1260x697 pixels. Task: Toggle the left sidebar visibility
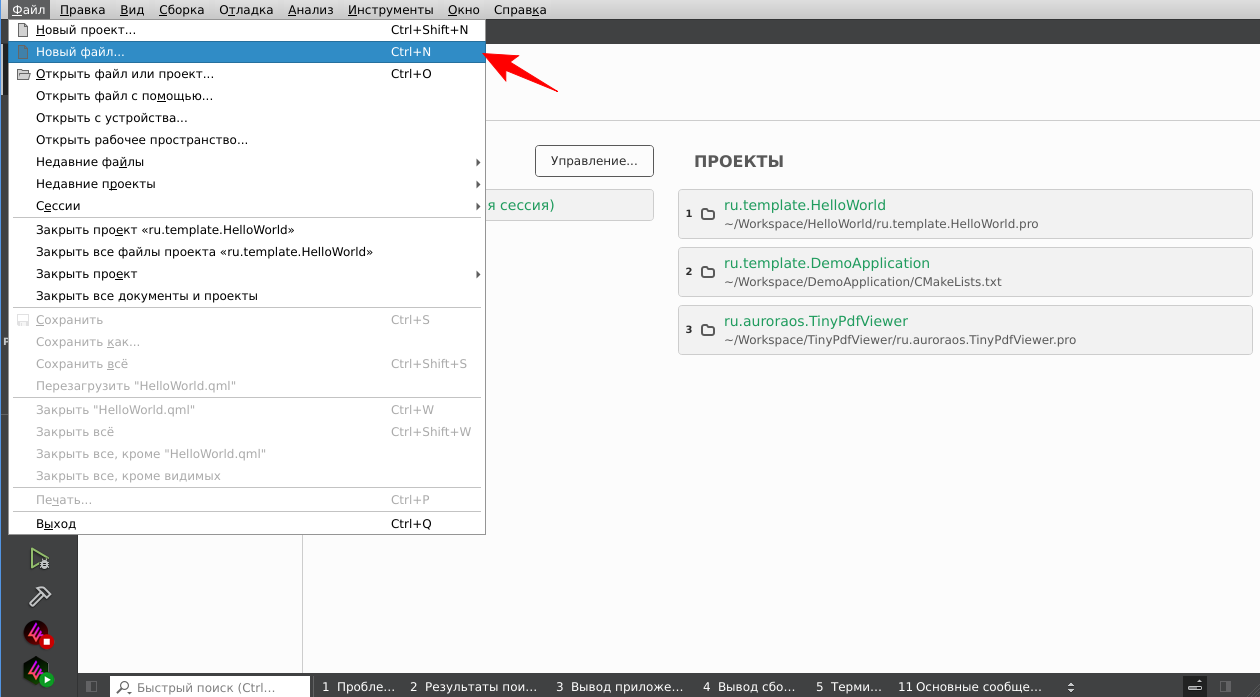click(92, 687)
